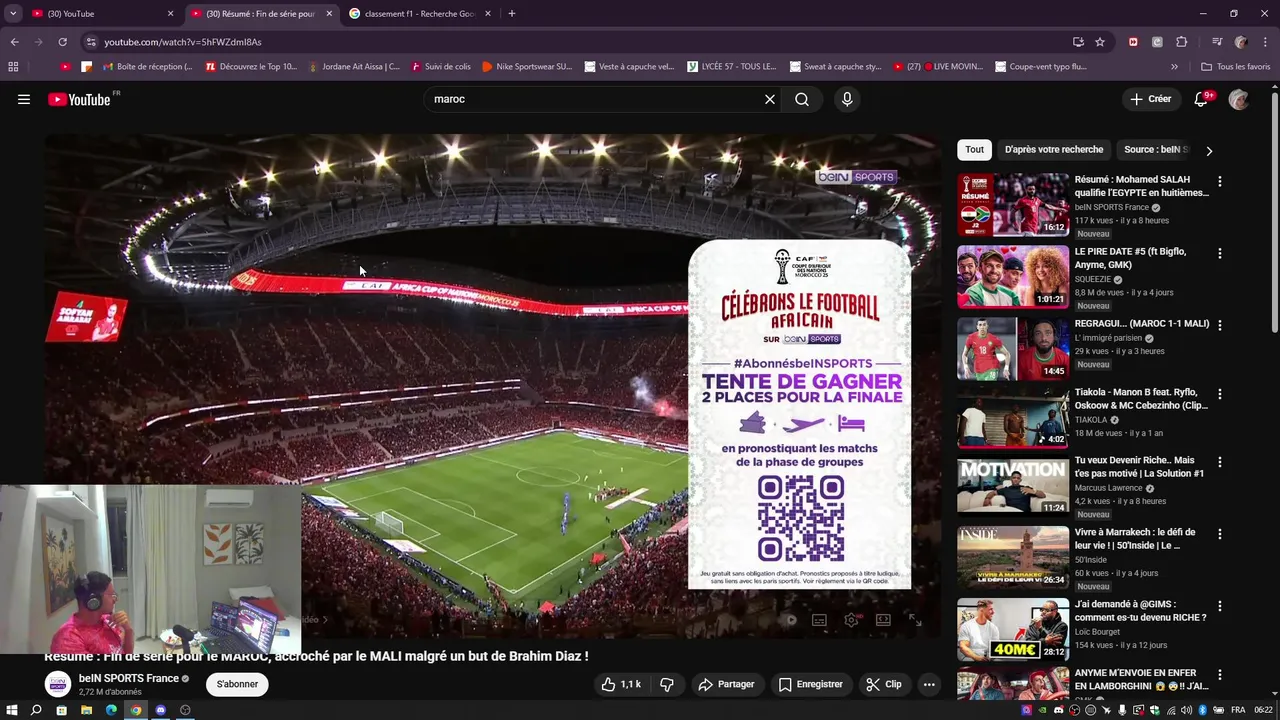Open more actions three-dot button below video

(929, 684)
